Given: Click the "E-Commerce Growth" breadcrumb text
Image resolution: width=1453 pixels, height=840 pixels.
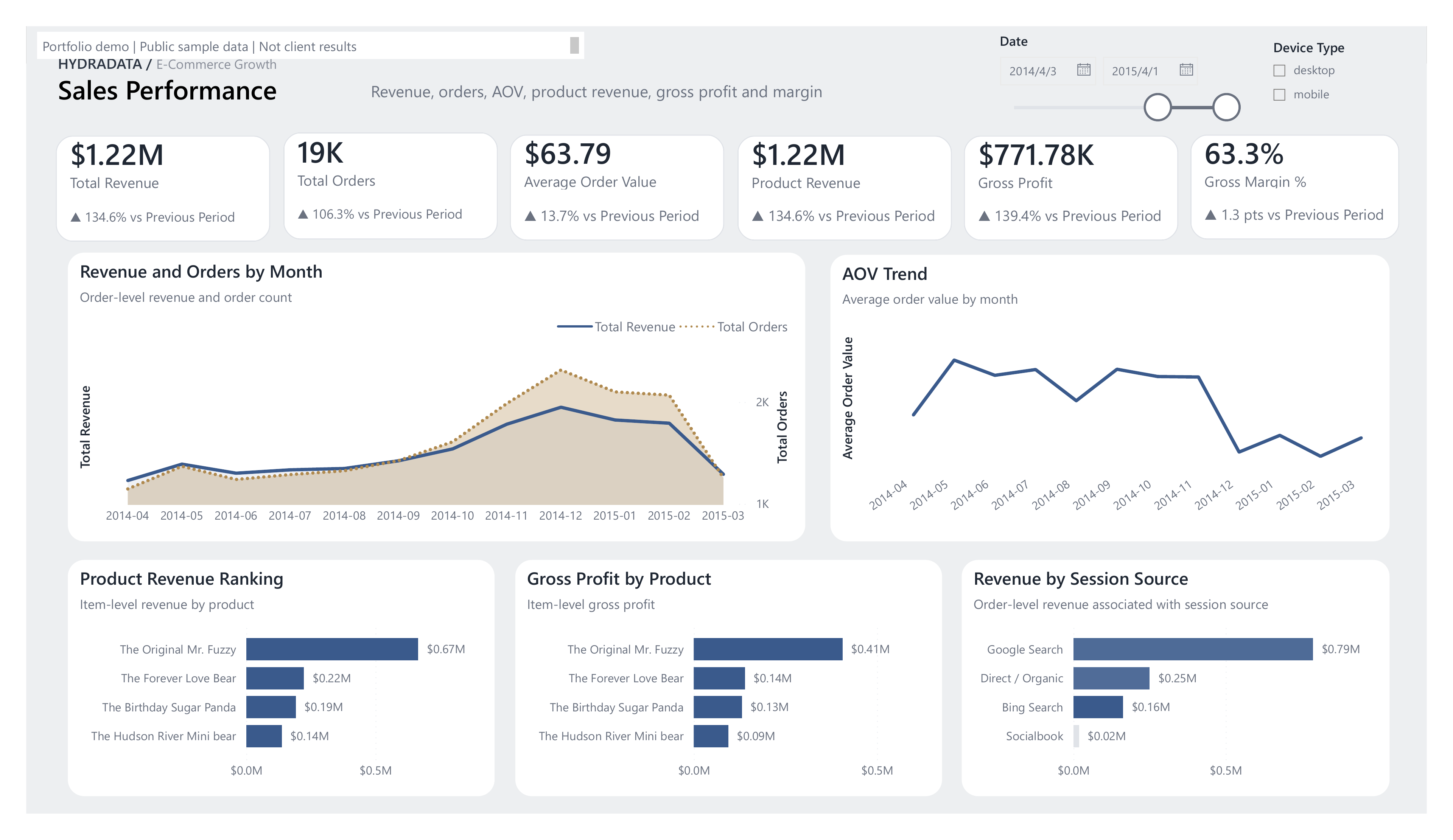Looking at the screenshot, I should click(216, 65).
